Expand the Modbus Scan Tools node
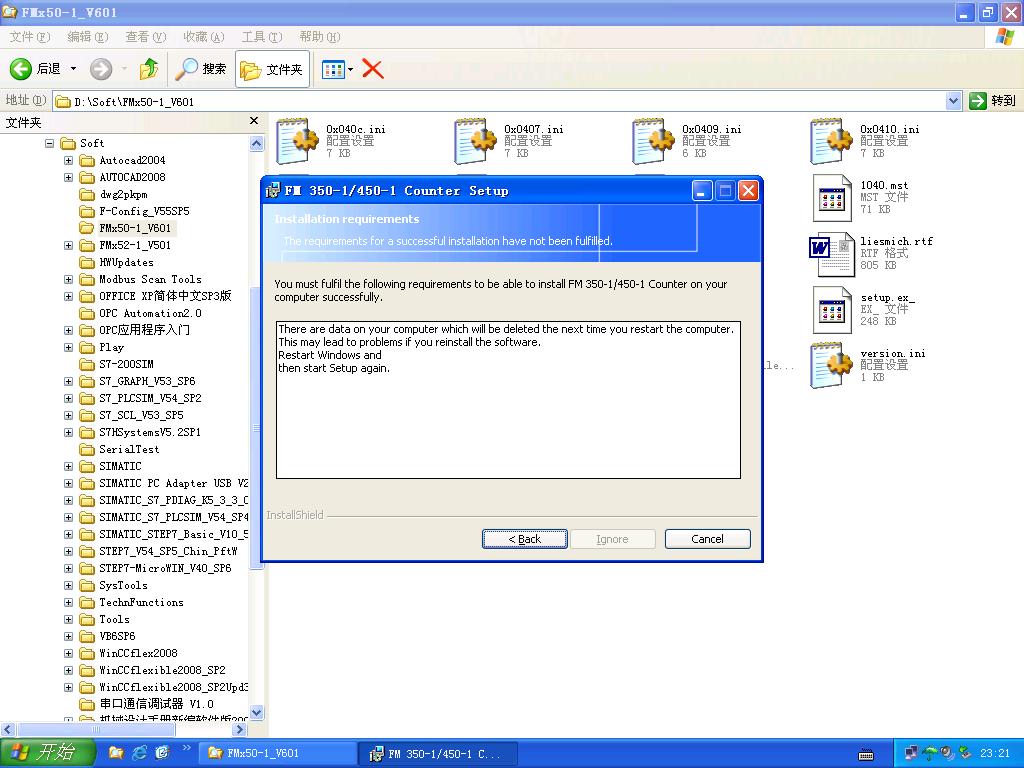 (x=69, y=280)
